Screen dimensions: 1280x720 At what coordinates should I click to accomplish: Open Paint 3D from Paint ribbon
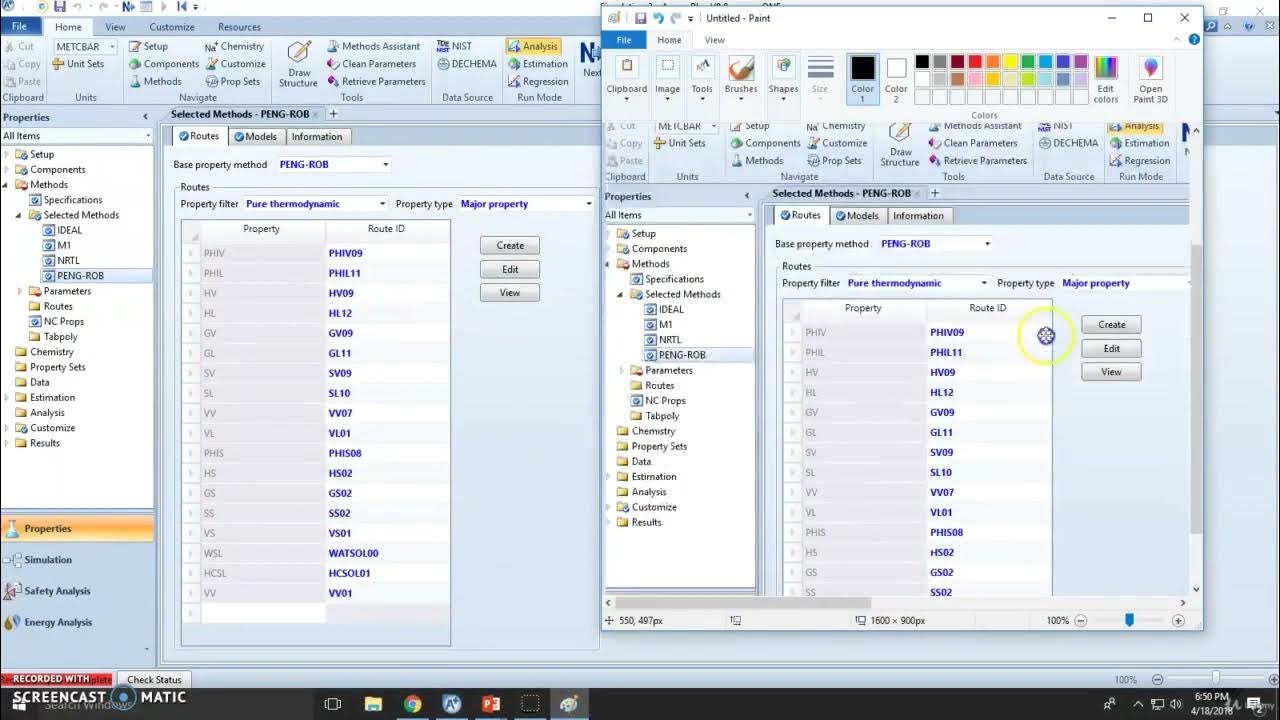[1150, 80]
